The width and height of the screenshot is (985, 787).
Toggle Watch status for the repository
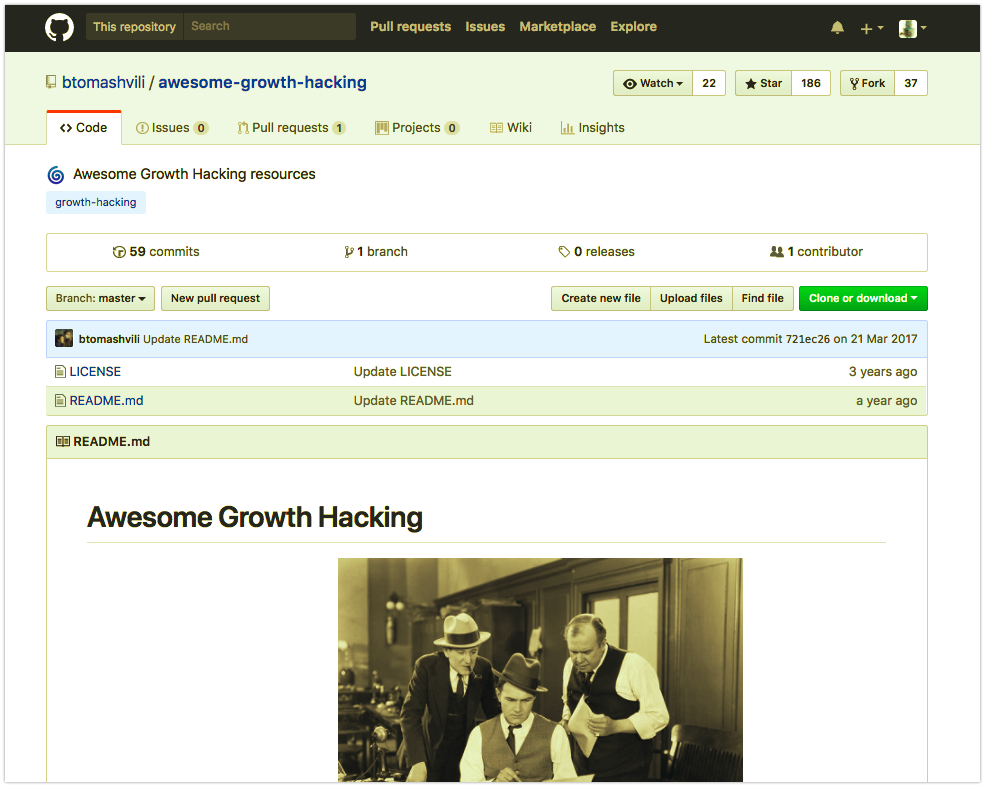[652, 83]
